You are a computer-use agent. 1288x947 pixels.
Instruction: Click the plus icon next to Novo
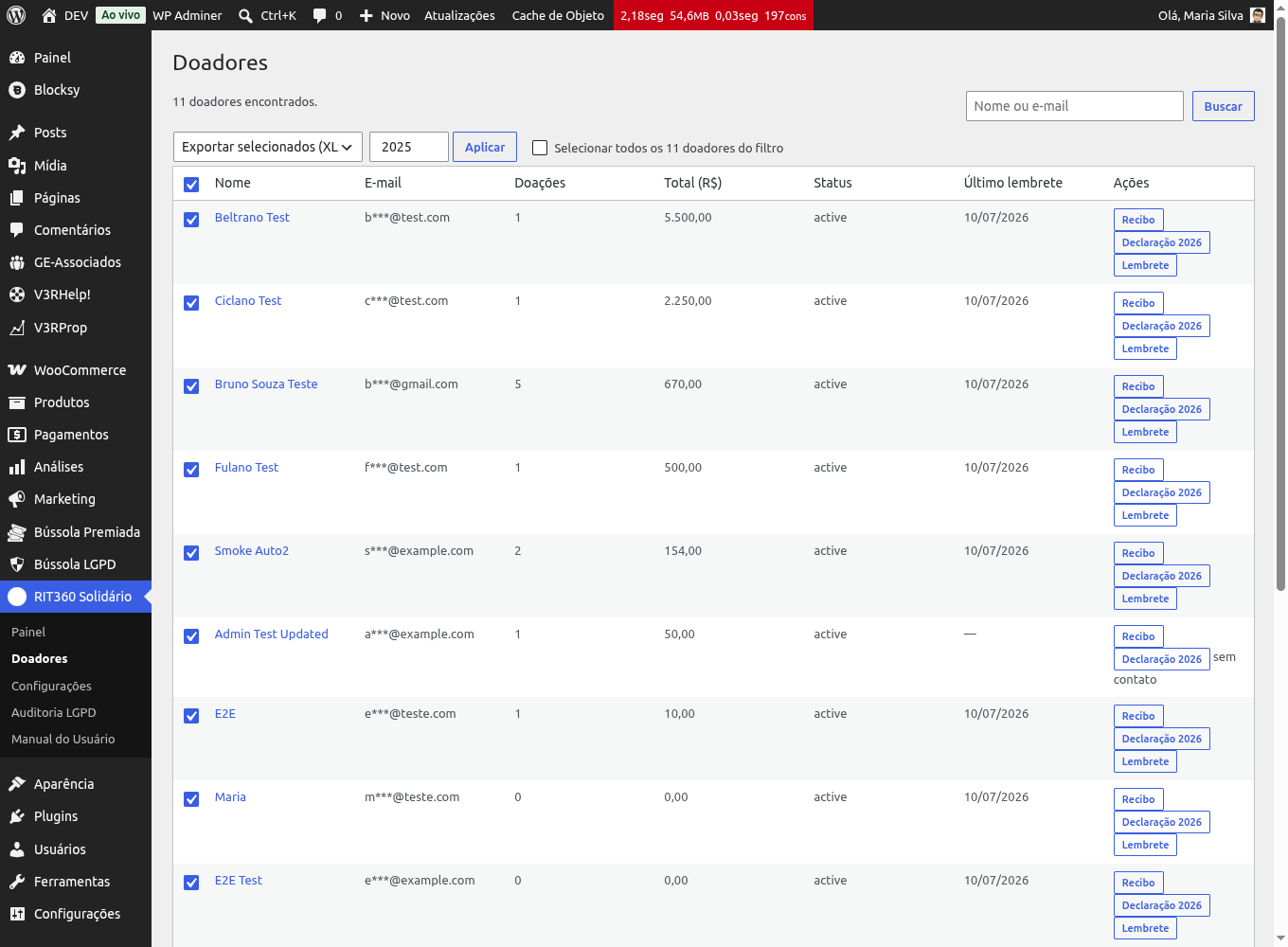coord(367,15)
